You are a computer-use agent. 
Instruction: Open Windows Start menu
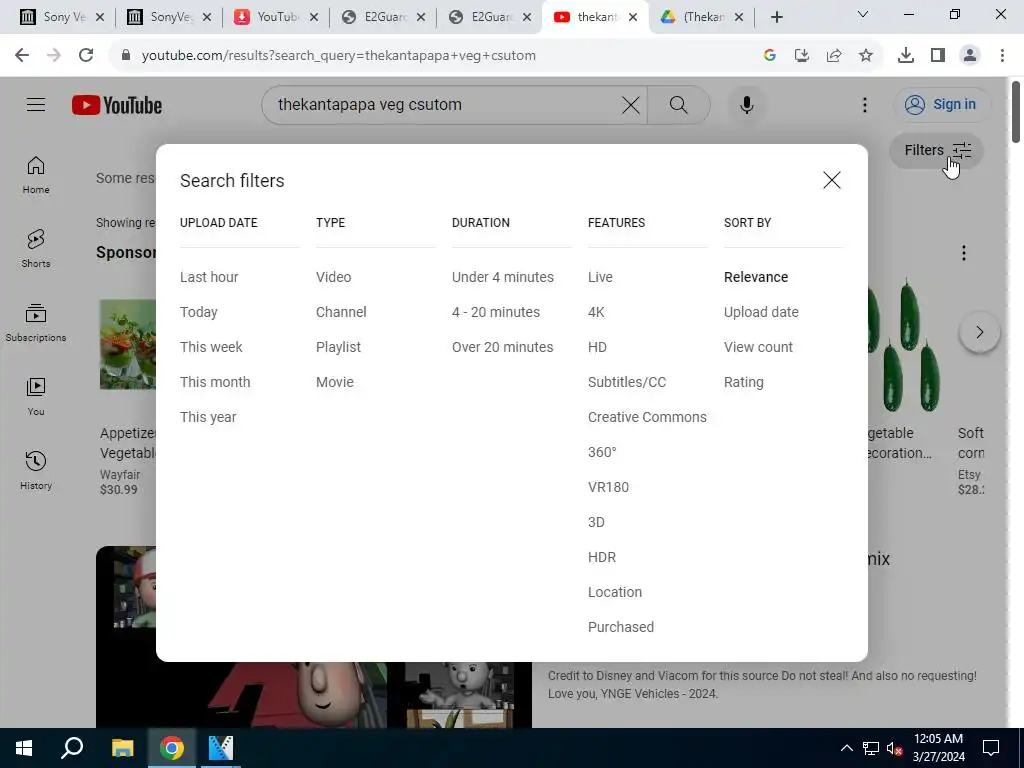24,748
